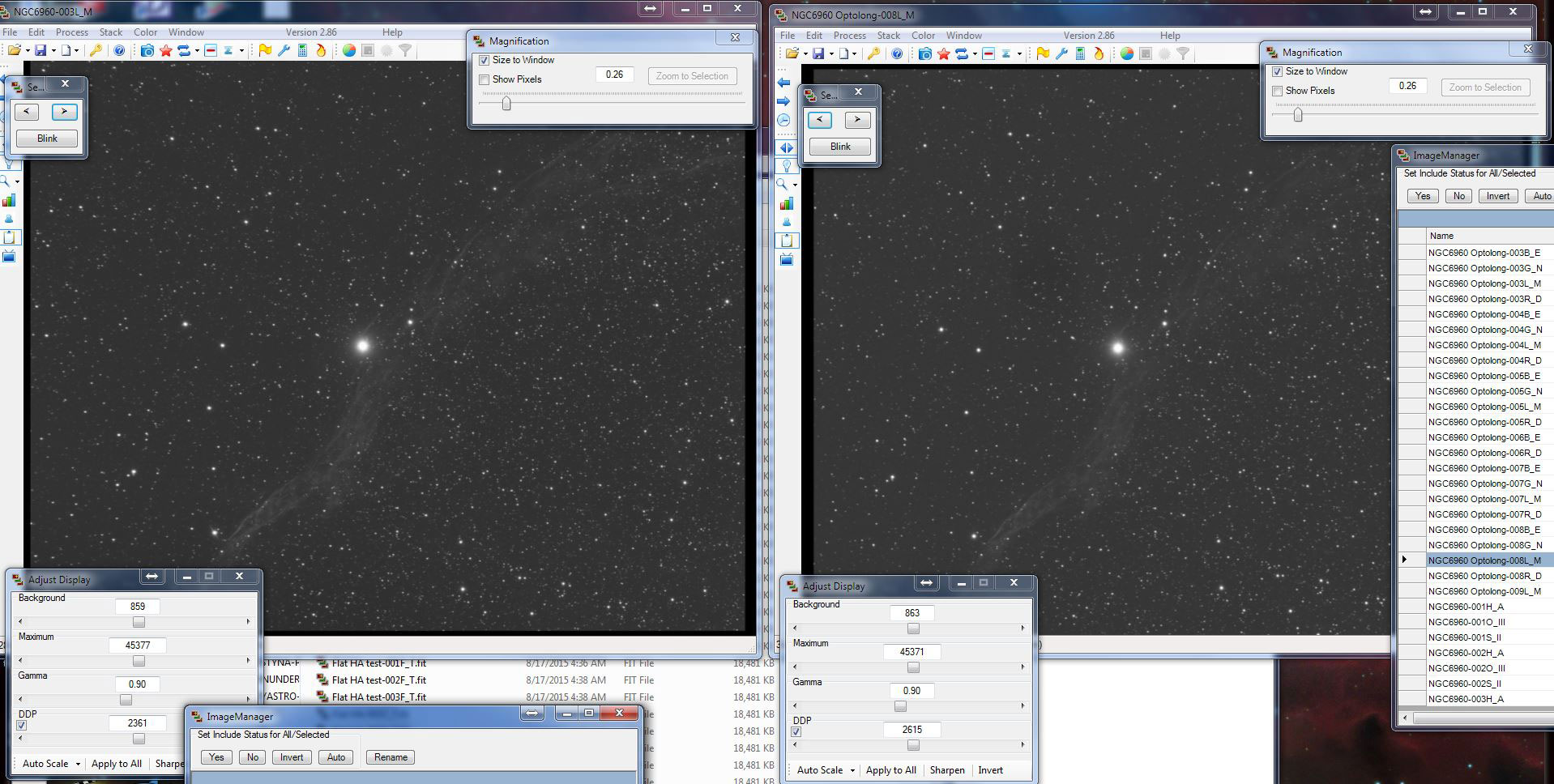Open the Auto Scale dropdown arrow
This screenshot has height=784, width=1554.
point(77,764)
